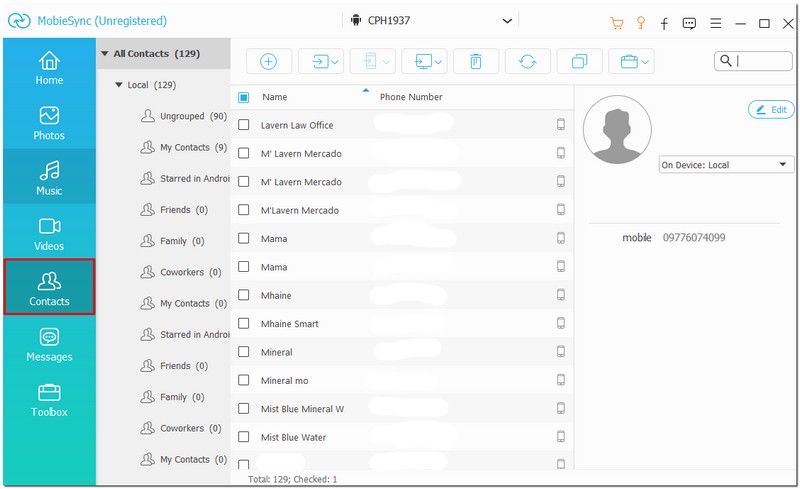Click the Facebook icon in title bar
The width and height of the screenshot is (800, 489).
coord(665,22)
